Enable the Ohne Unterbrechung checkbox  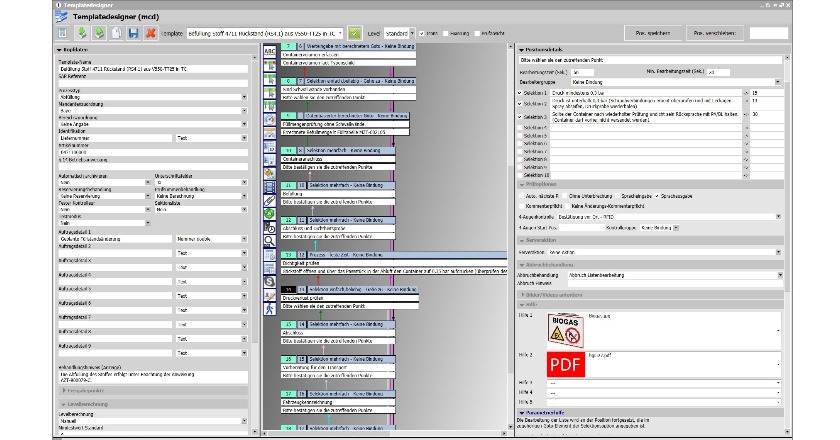(x=565, y=196)
